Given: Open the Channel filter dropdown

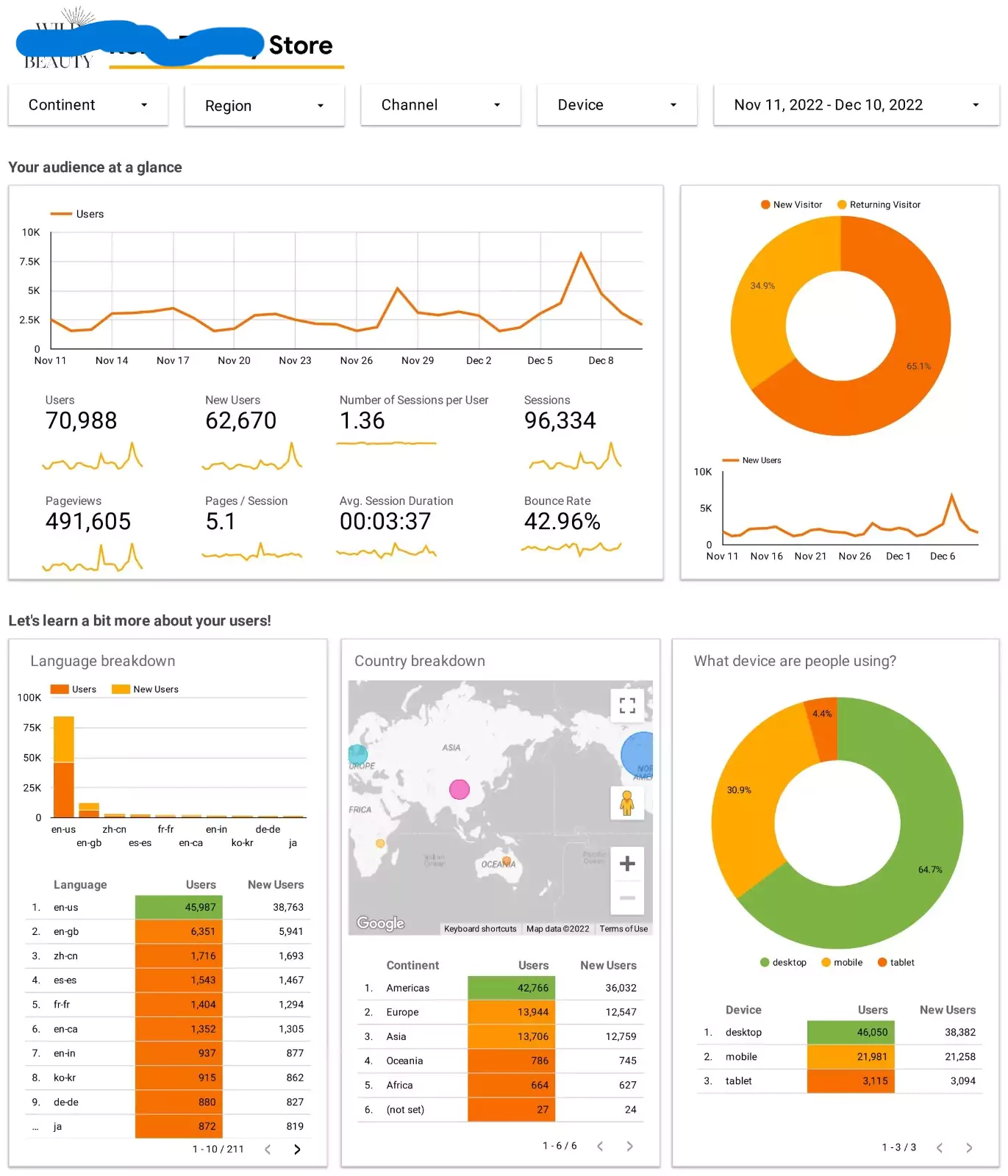Looking at the screenshot, I should (x=441, y=105).
